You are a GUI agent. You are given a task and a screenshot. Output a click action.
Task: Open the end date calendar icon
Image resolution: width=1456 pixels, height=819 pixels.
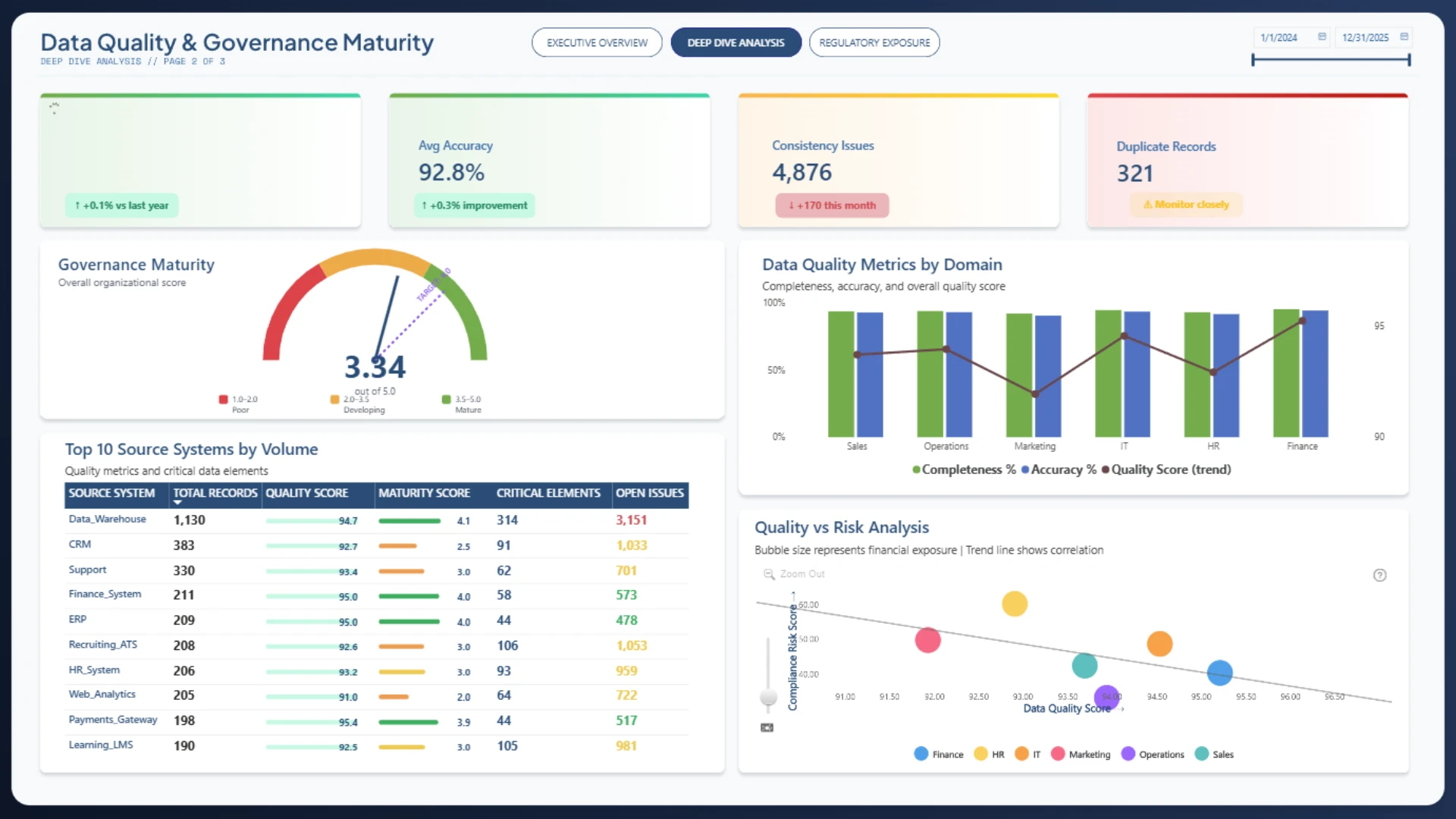pos(1404,37)
